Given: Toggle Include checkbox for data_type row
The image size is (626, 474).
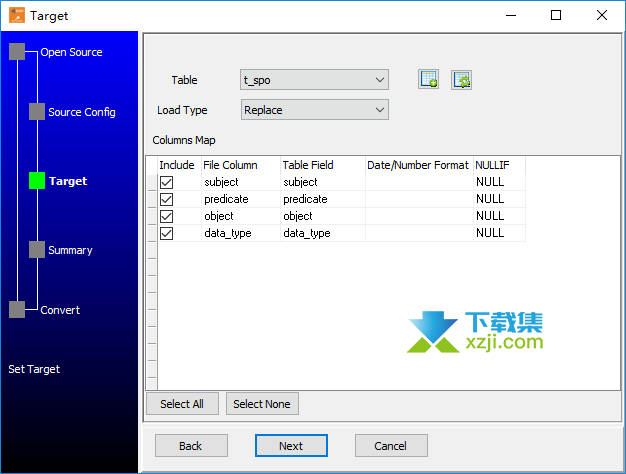Looking at the screenshot, I should [x=166, y=233].
